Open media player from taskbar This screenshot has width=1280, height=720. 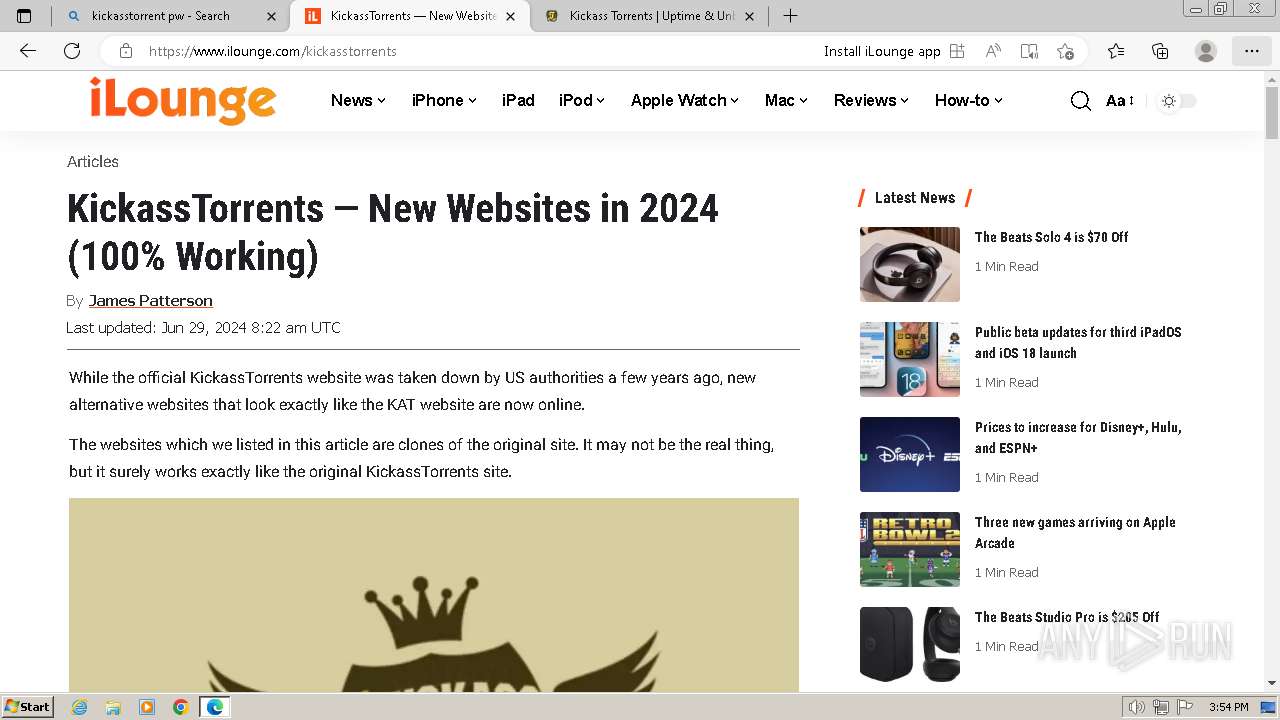tap(147, 707)
